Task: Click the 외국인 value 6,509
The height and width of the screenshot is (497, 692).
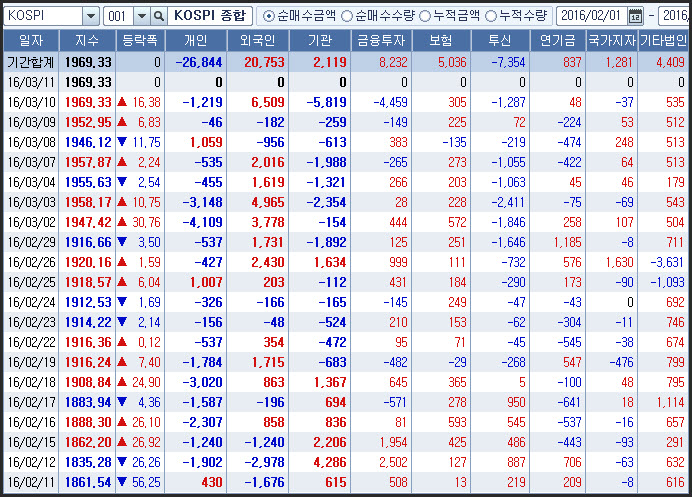Action: [x=268, y=102]
